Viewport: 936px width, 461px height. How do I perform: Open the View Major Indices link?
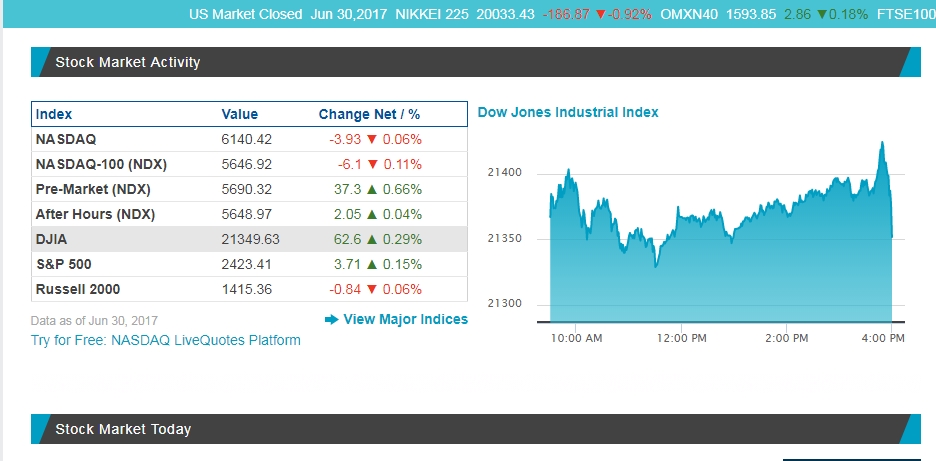click(x=405, y=319)
